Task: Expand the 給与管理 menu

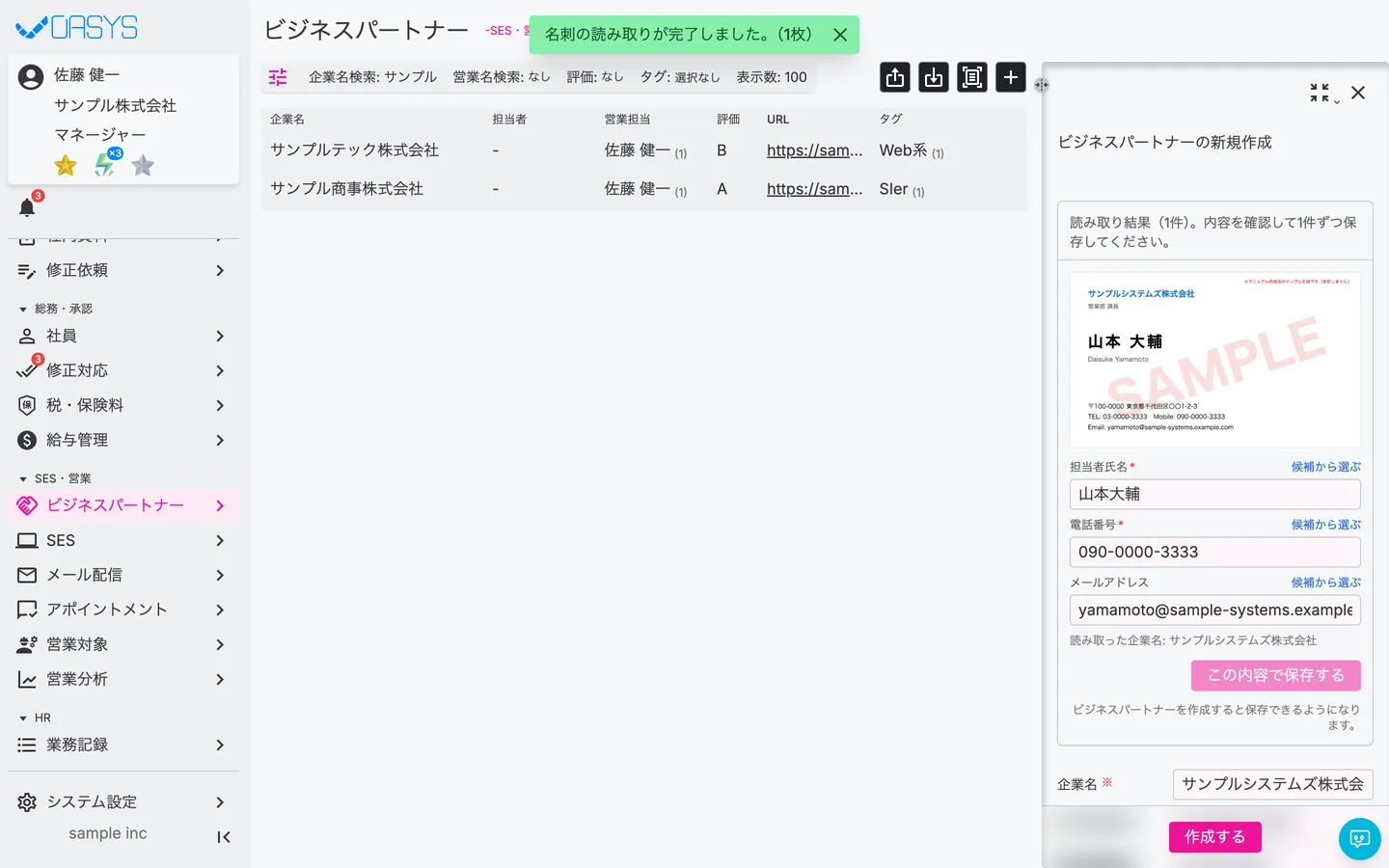Action: [123, 440]
